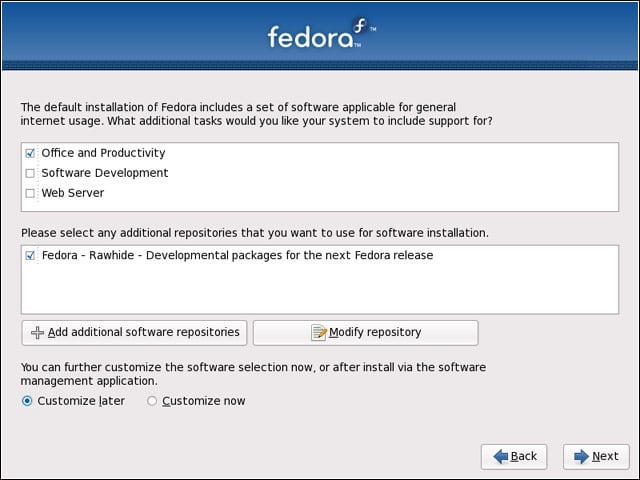
Task: Open the Modify repository button
Action: point(365,333)
